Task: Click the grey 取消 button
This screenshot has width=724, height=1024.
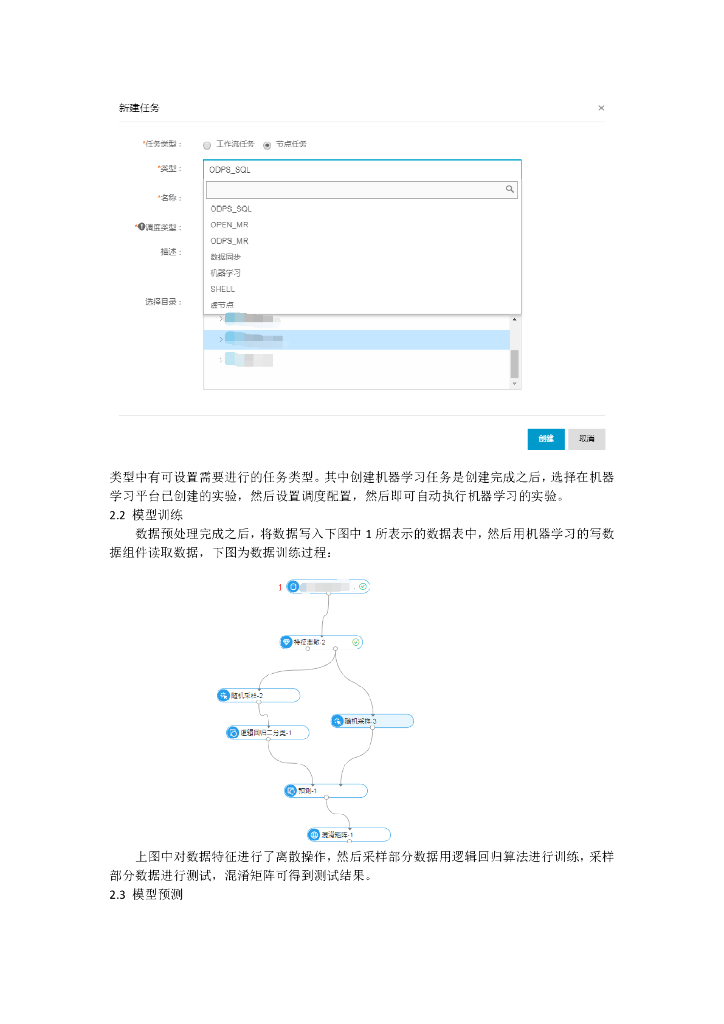Action: point(586,439)
